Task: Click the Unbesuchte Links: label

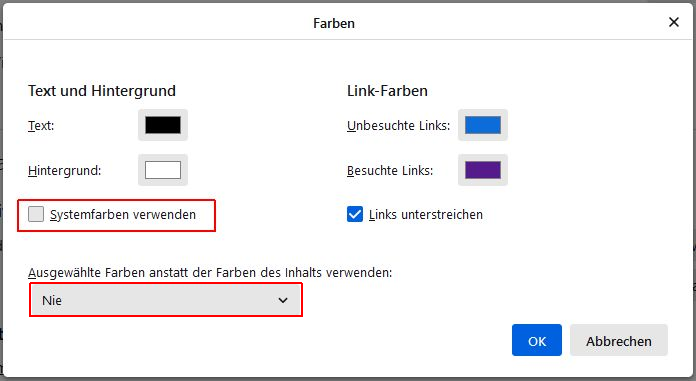Action: pyautogui.click(x=399, y=126)
